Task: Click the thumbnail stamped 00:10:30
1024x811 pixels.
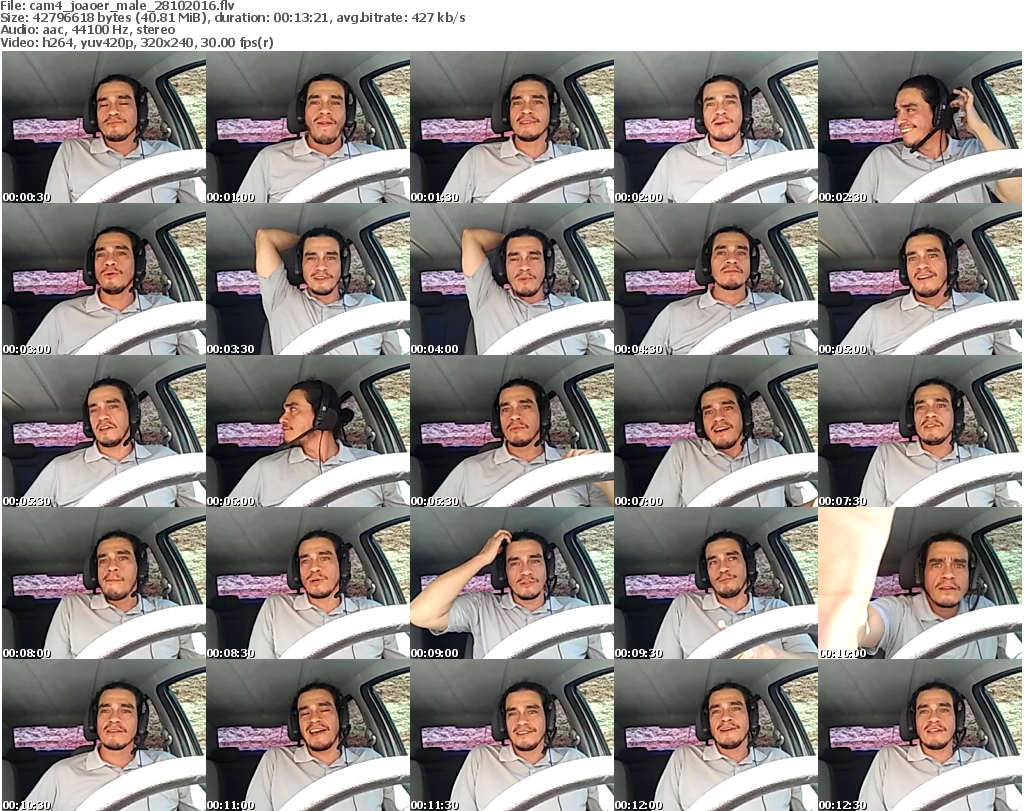Action: (104, 735)
